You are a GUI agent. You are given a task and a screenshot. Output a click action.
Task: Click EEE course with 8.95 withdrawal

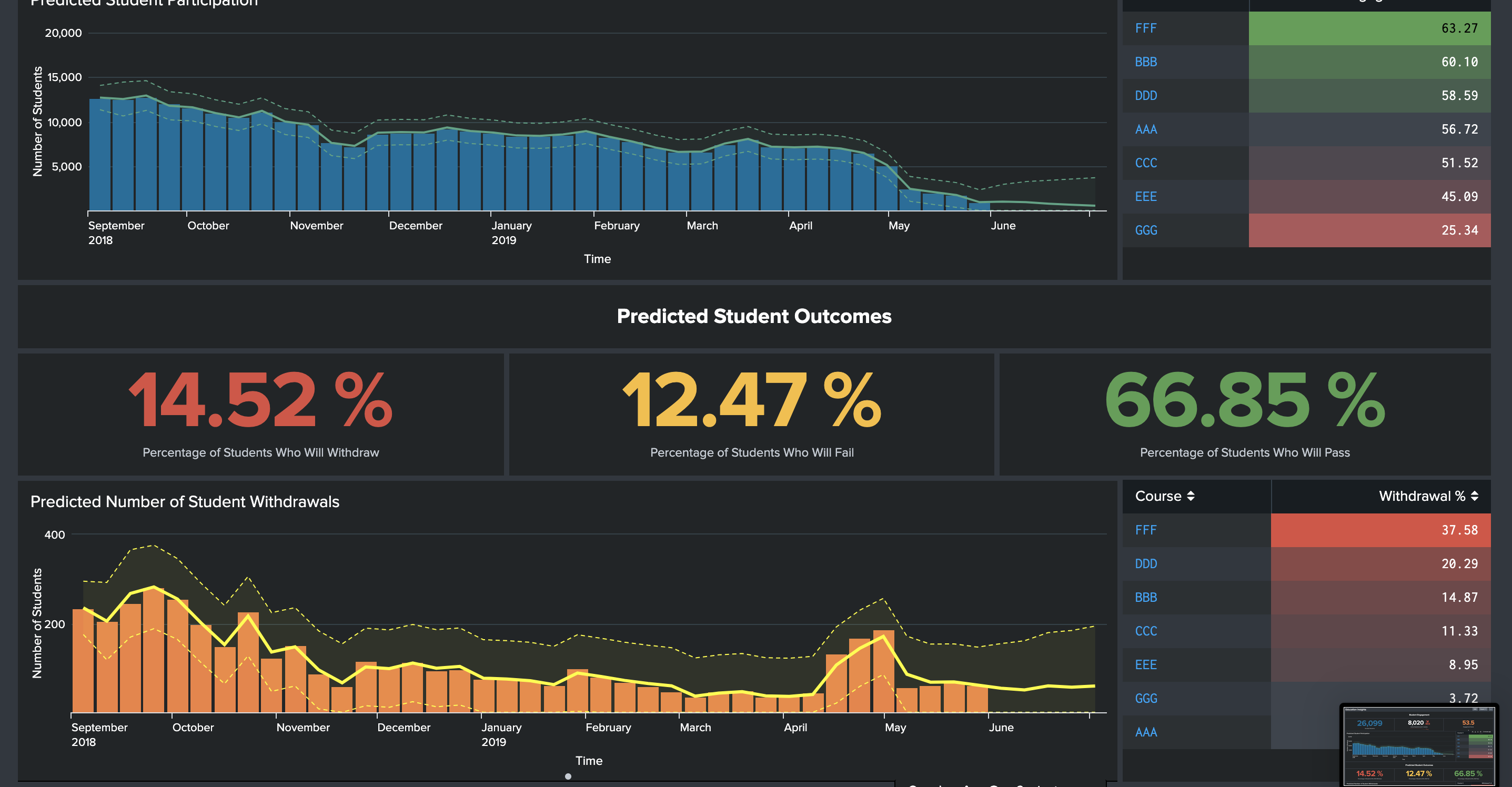(1146, 665)
